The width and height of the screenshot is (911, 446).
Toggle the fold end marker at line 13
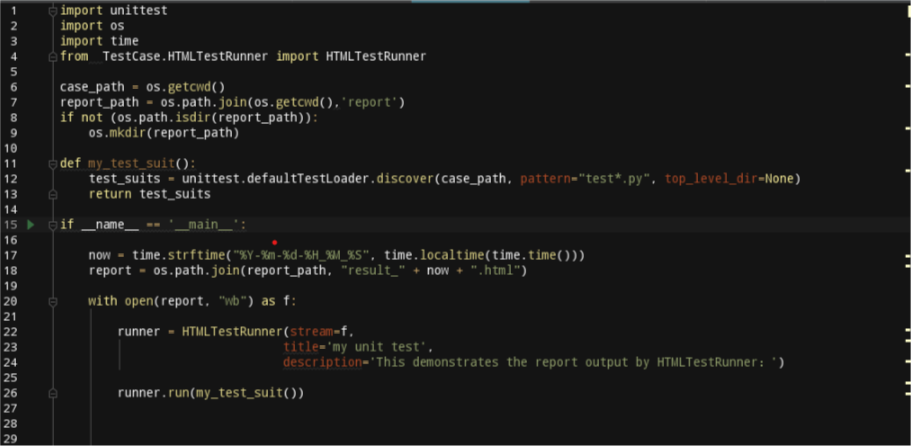(x=53, y=194)
